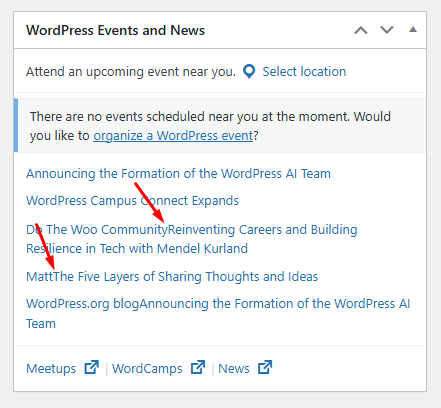Open the WordPress.org blog AI Team announcement
The width and height of the screenshot is (441, 408).
pos(218,313)
